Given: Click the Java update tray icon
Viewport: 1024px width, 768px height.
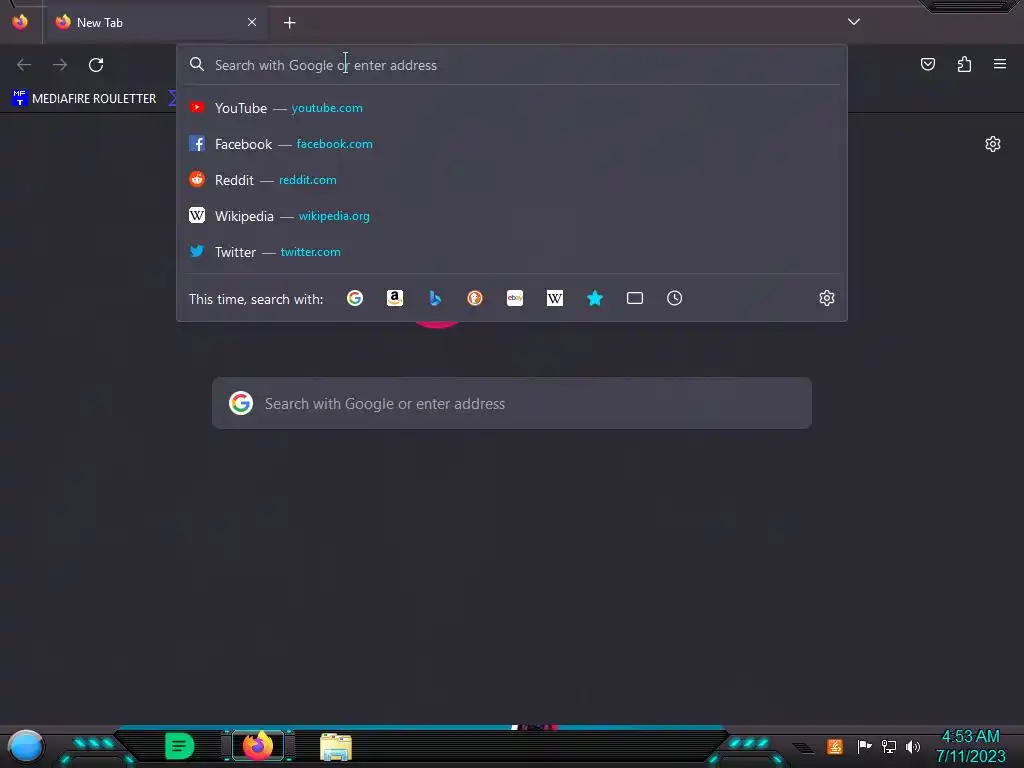Looking at the screenshot, I should pyautogui.click(x=835, y=746).
